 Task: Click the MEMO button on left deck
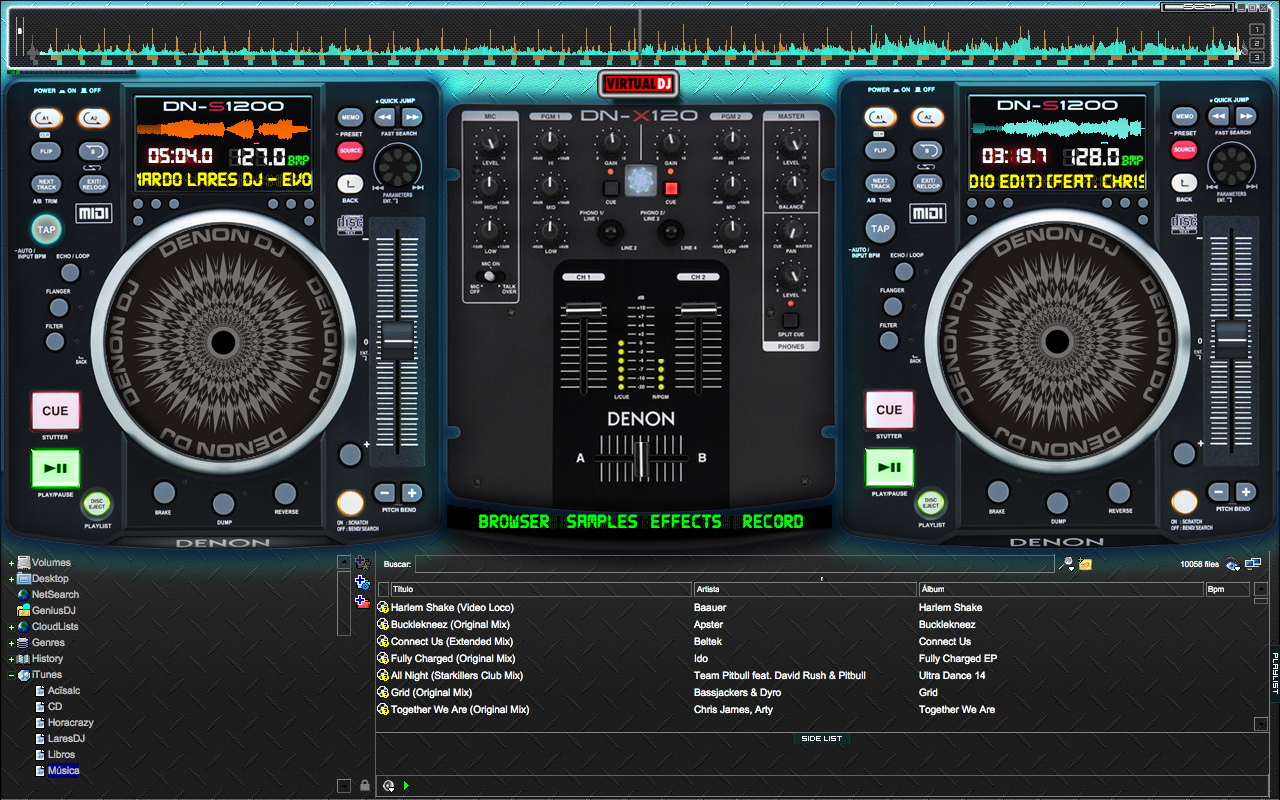click(x=350, y=117)
